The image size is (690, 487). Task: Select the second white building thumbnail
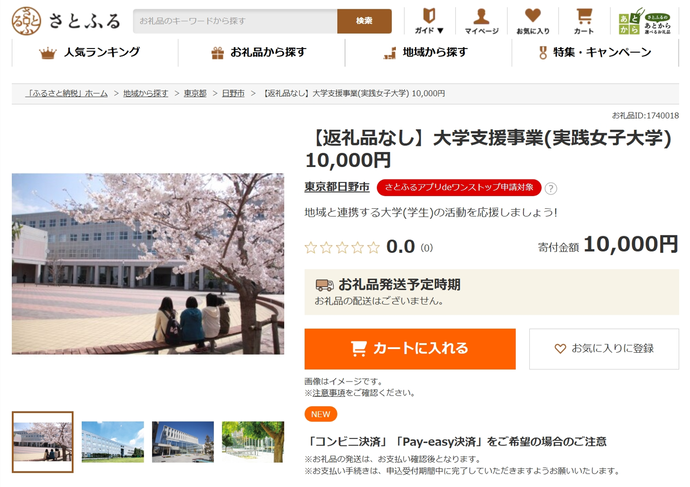click(x=113, y=442)
